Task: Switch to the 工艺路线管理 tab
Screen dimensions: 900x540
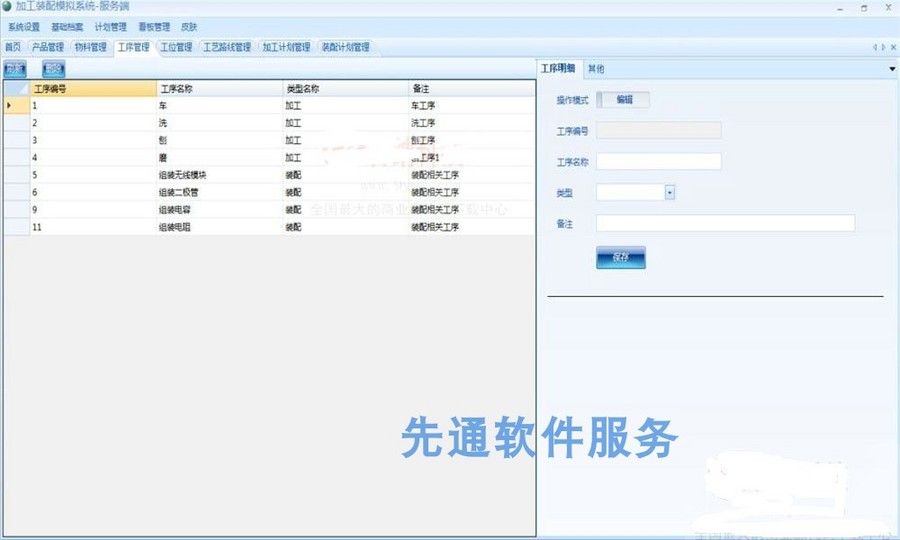Action: tap(227, 47)
